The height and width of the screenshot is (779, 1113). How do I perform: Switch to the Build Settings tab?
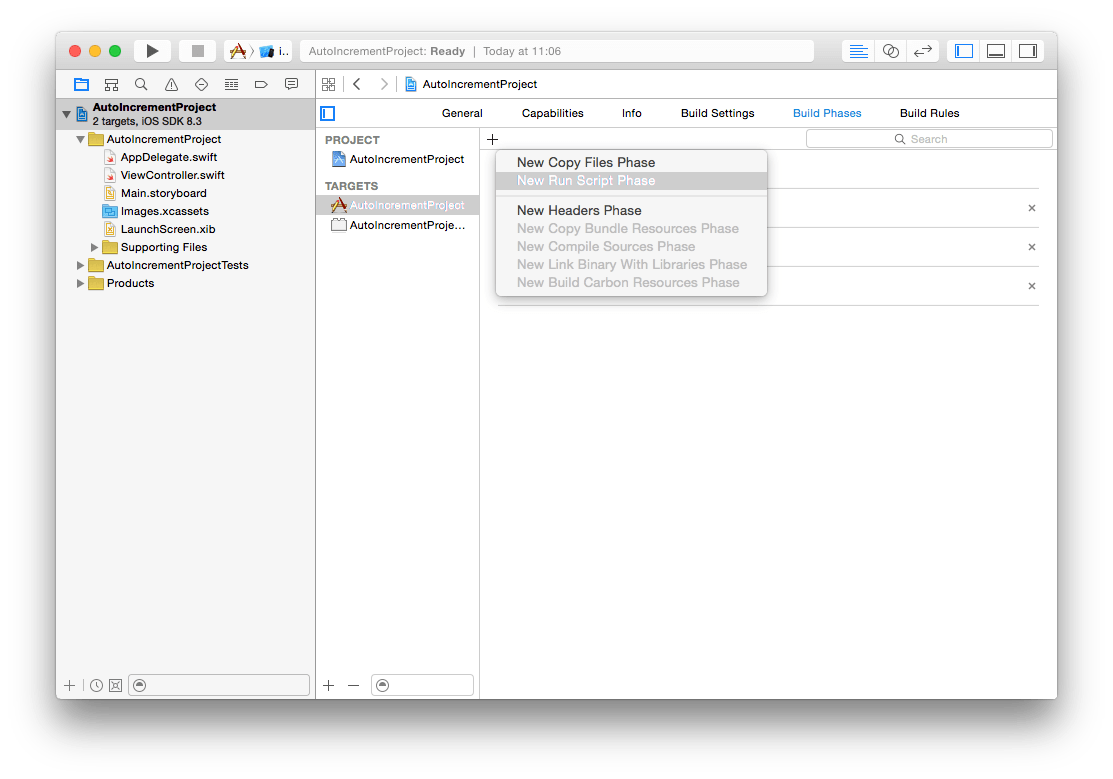click(718, 114)
